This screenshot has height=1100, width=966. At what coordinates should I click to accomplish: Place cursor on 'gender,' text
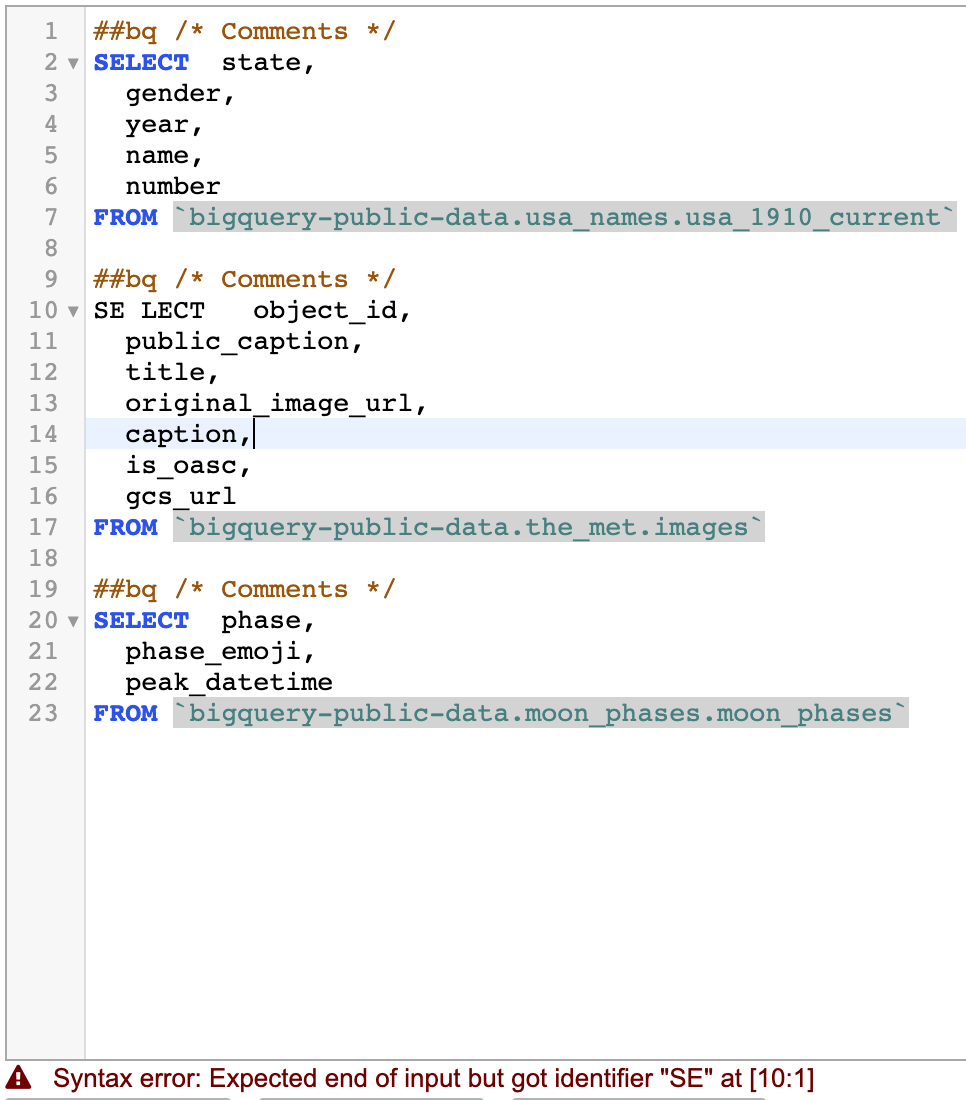[x=180, y=93]
